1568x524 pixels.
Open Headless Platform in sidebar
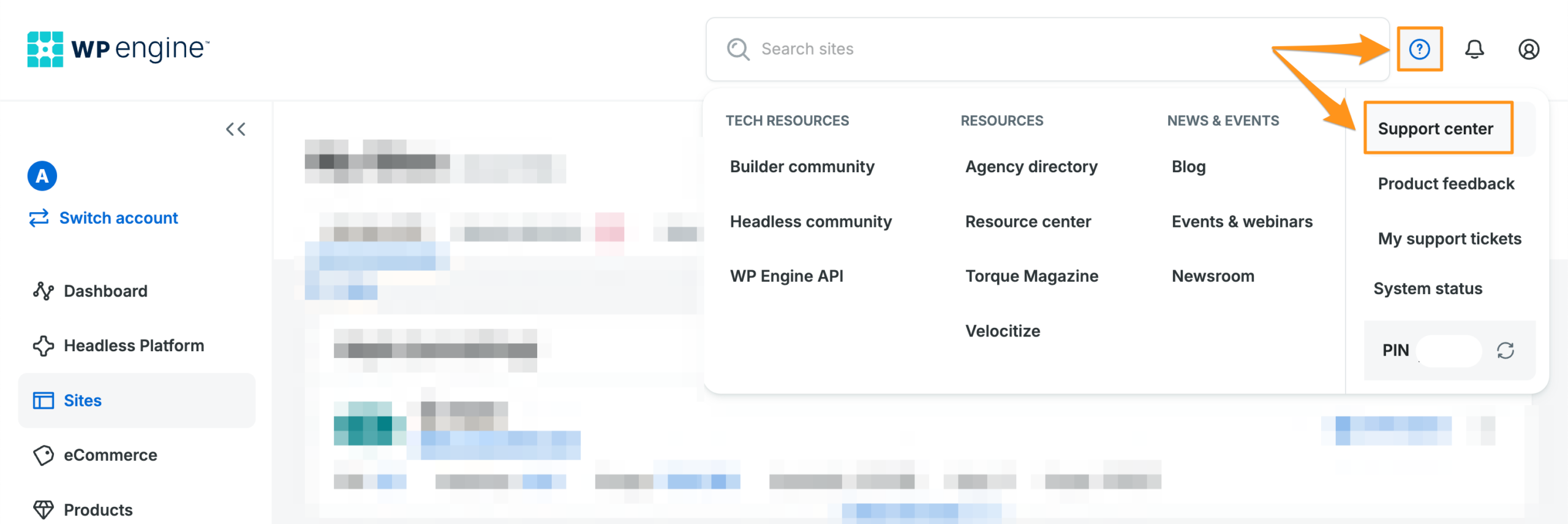coord(134,346)
